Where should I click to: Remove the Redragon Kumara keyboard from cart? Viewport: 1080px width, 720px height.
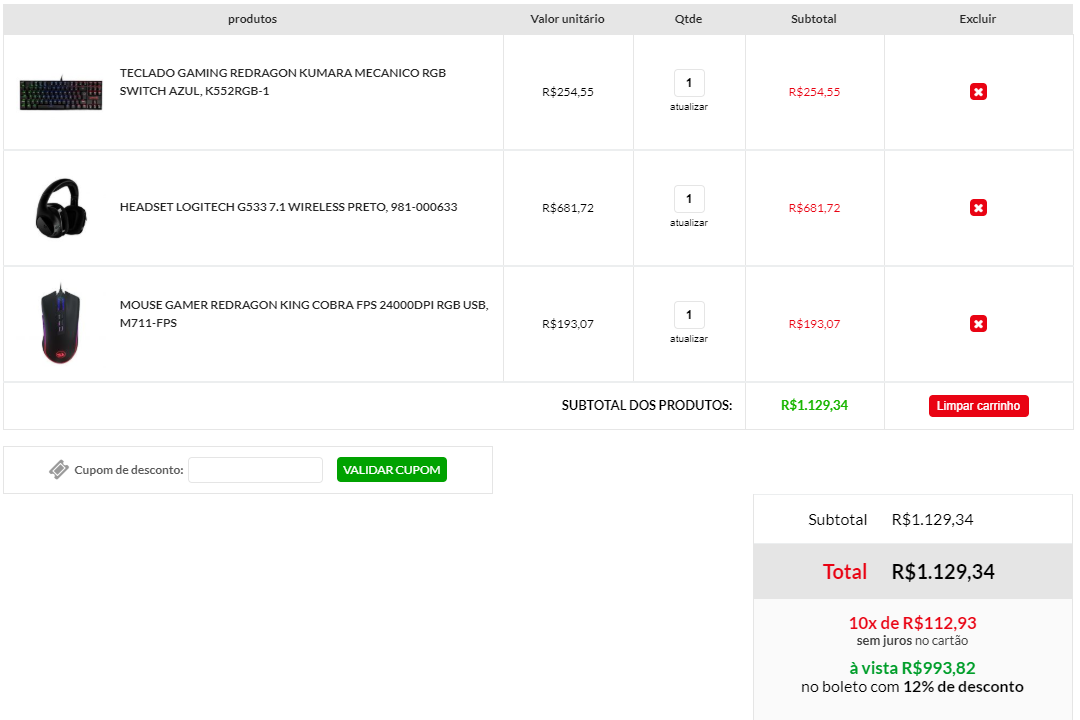point(978,92)
